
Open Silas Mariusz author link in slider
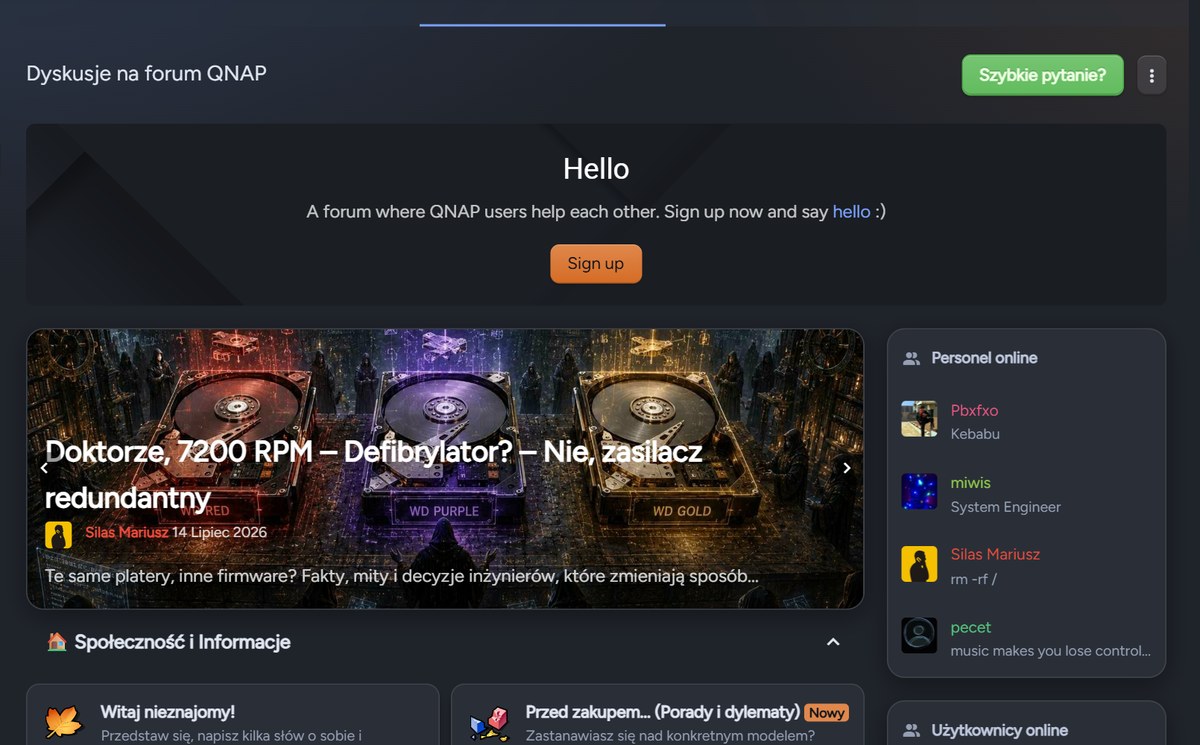pyautogui.click(x=126, y=532)
